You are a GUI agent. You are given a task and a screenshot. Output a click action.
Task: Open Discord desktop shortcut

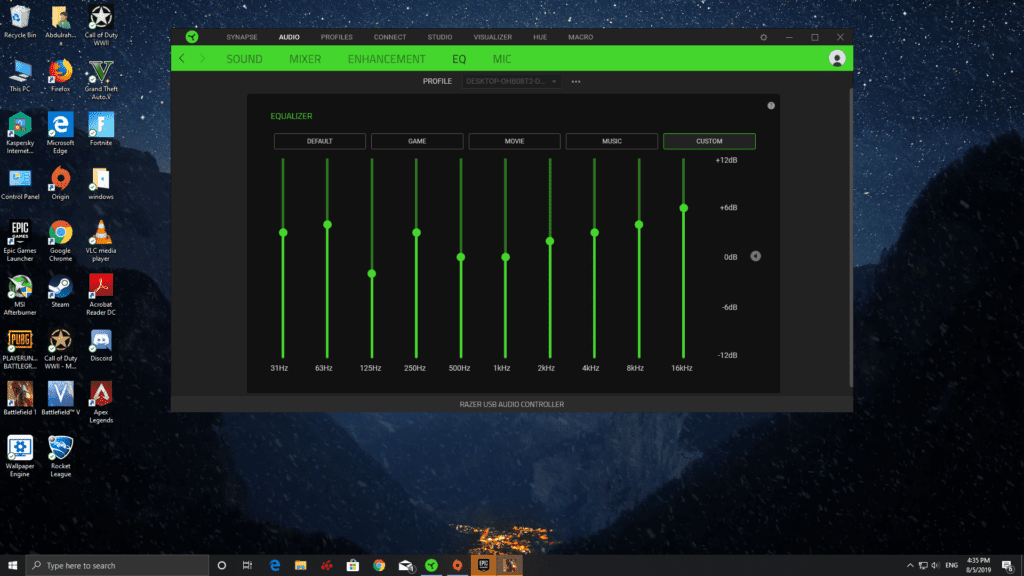point(101,345)
